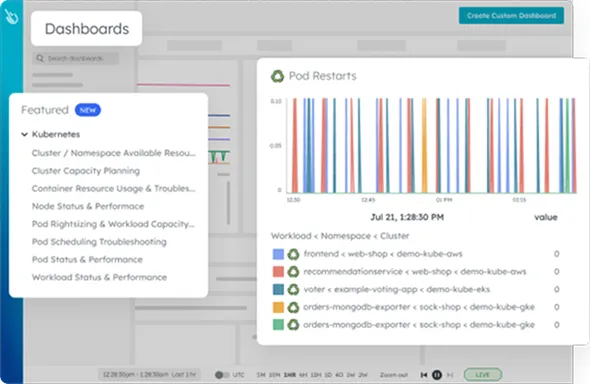Open Cluster Capacity Planning dashboard
Image resolution: width=590 pixels, height=384 pixels.
click(x=86, y=171)
